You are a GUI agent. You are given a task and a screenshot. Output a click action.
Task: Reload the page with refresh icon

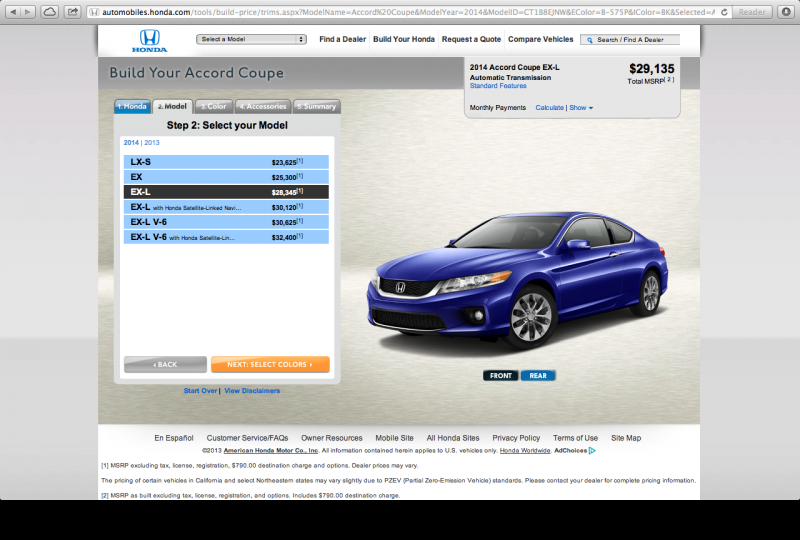tap(724, 12)
